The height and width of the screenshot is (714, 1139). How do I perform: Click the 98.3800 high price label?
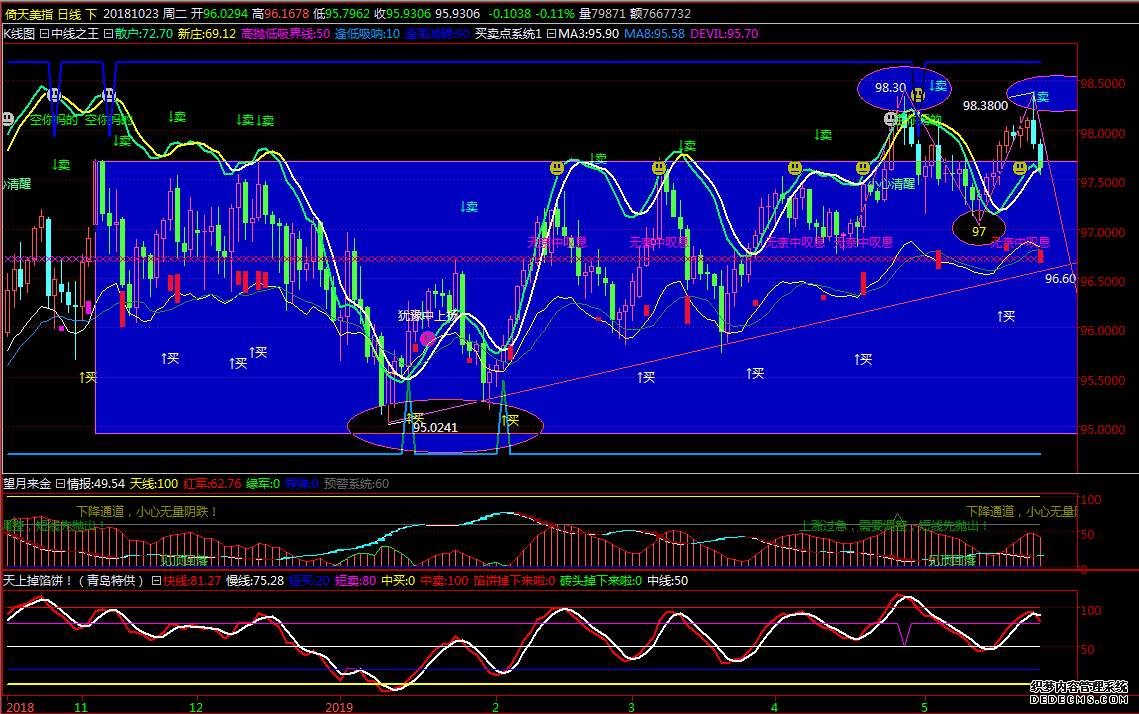pos(986,105)
